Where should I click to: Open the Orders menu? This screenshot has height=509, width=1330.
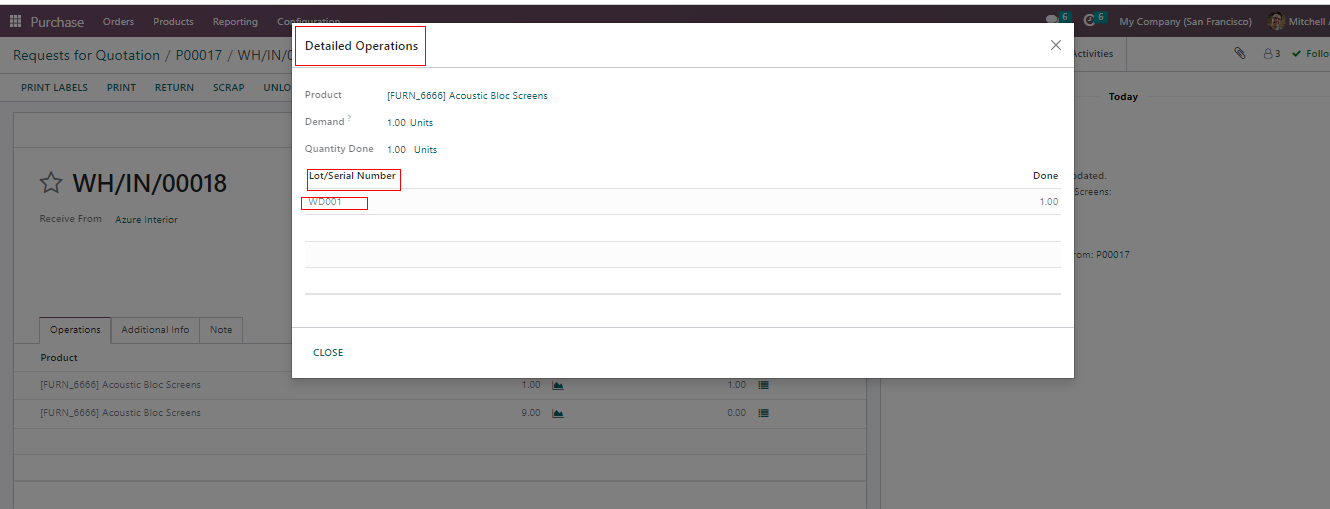coord(118,22)
